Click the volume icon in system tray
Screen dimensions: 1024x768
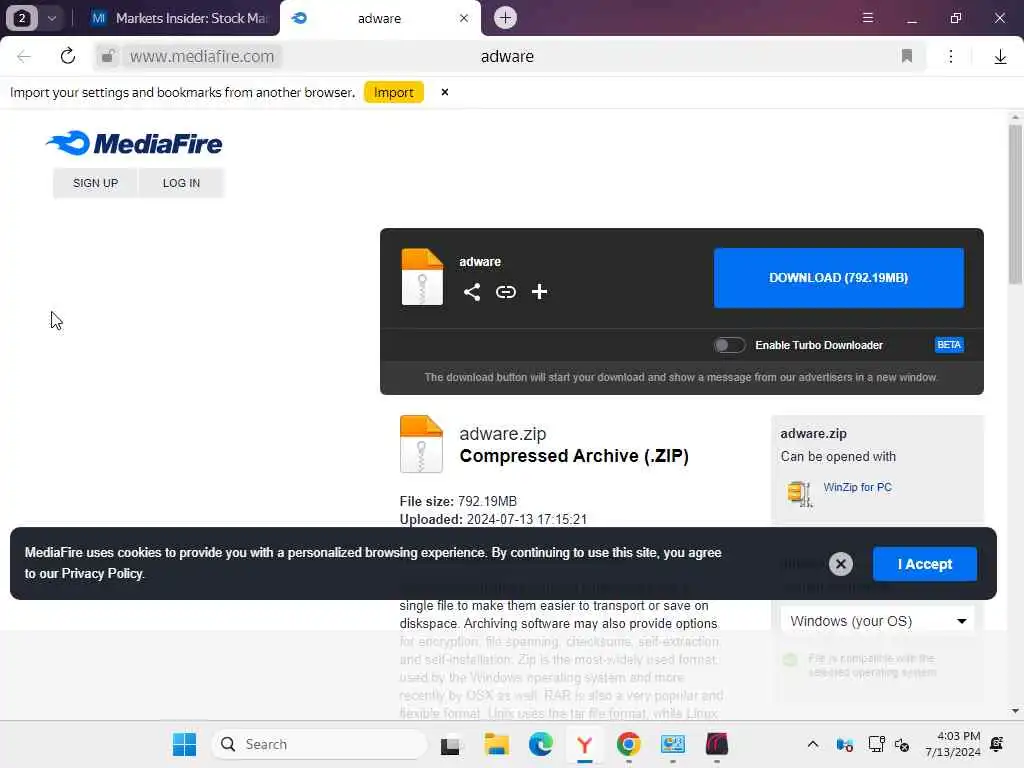tap(902, 744)
